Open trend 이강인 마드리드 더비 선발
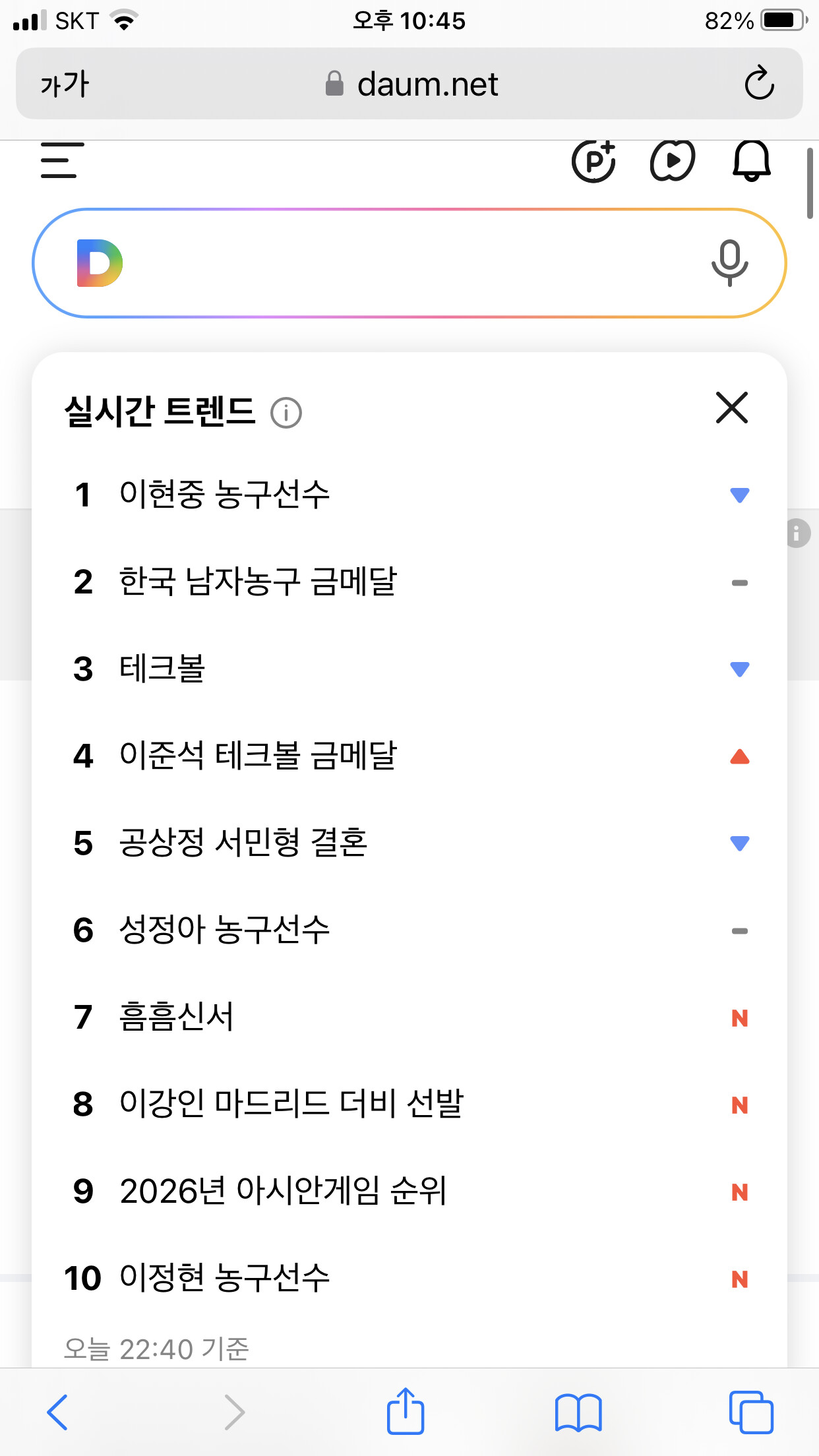This screenshot has height=1456, width=819. [291, 1104]
